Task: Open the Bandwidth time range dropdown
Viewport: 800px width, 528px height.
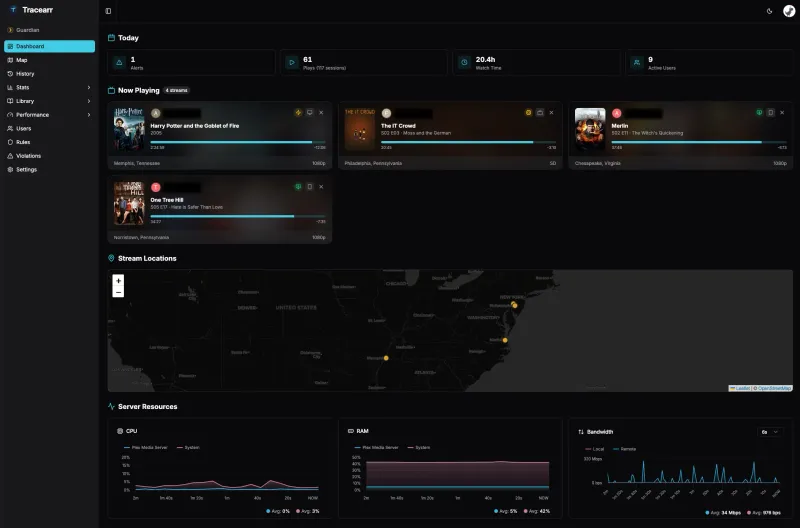Action: click(769, 432)
